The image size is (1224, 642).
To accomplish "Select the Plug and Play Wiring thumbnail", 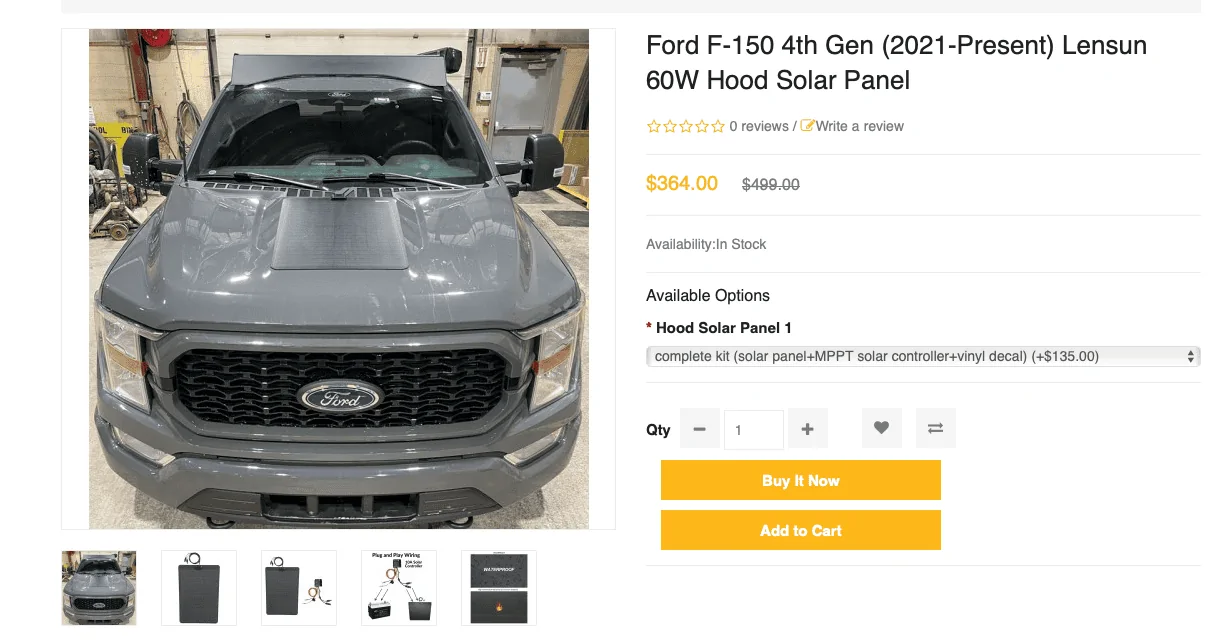I will click(399, 588).
